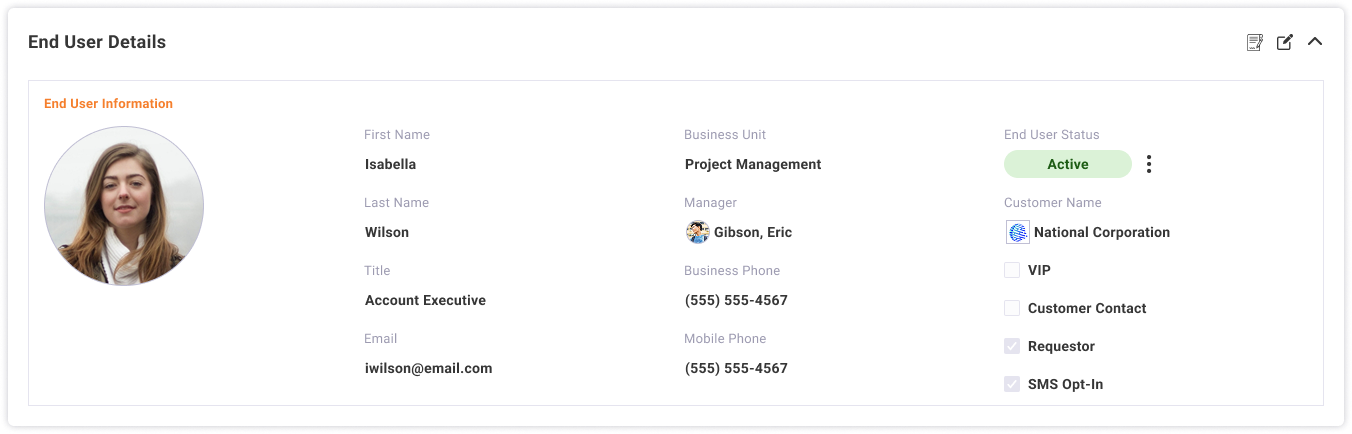Open the notes document icon
Screen dimensions: 1352x434
(x=1254, y=42)
